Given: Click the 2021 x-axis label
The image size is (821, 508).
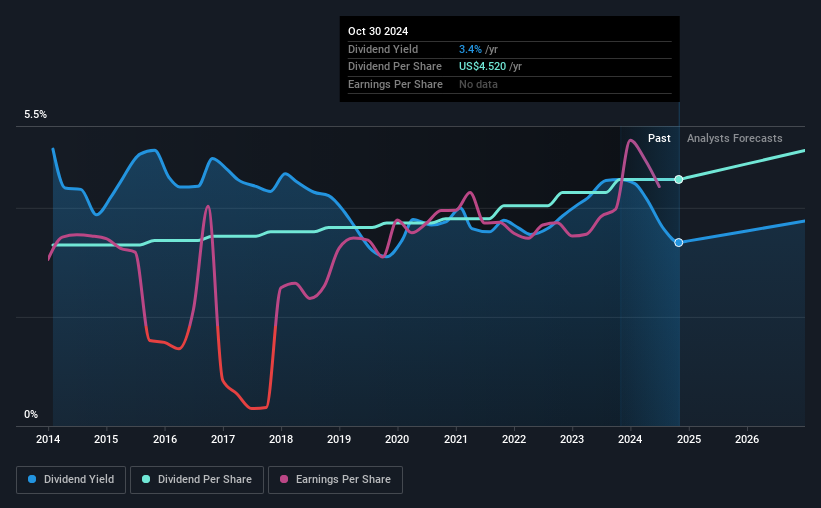Looking at the screenshot, I should (x=456, y=439).
